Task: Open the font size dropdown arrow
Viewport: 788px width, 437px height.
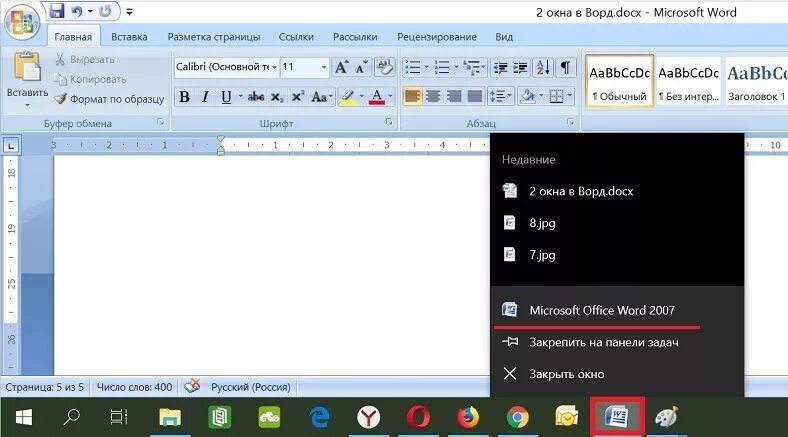Action: pos(324,67)
